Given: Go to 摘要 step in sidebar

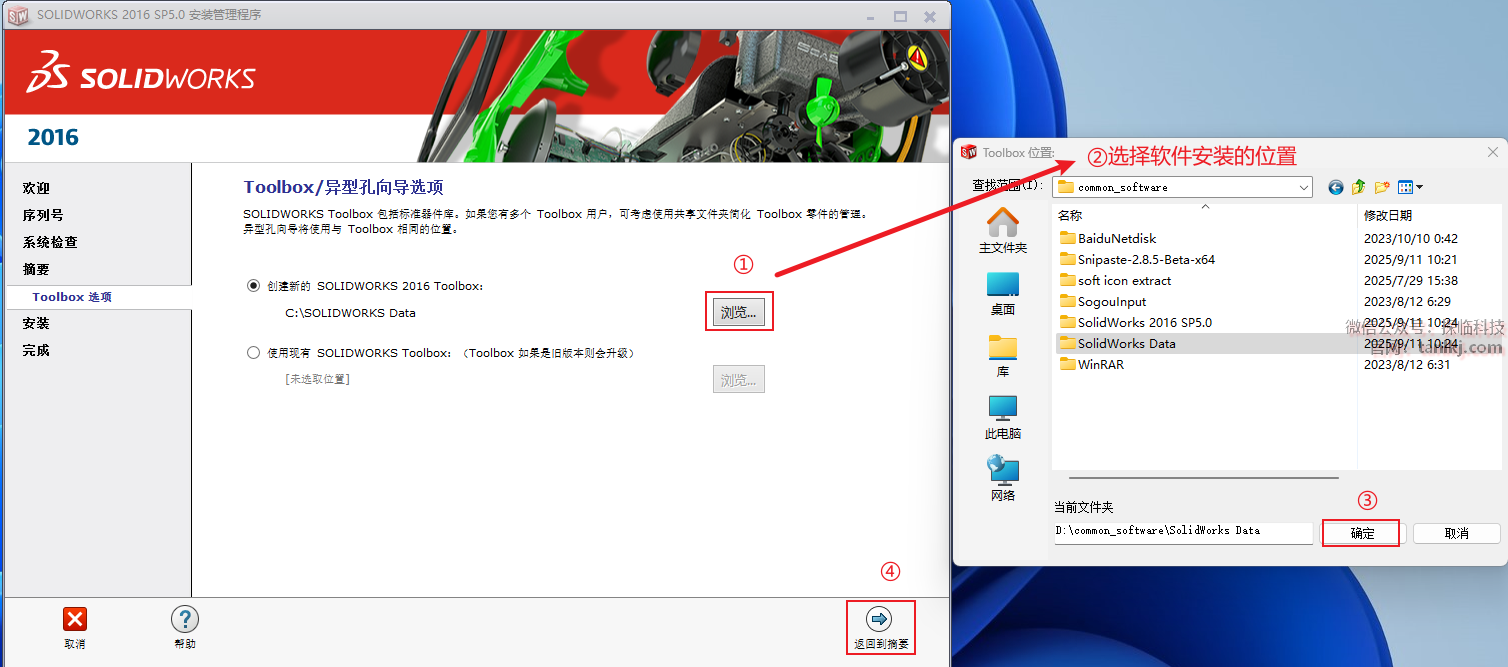Looking at the screenshot, I should [x=36, y=269].
